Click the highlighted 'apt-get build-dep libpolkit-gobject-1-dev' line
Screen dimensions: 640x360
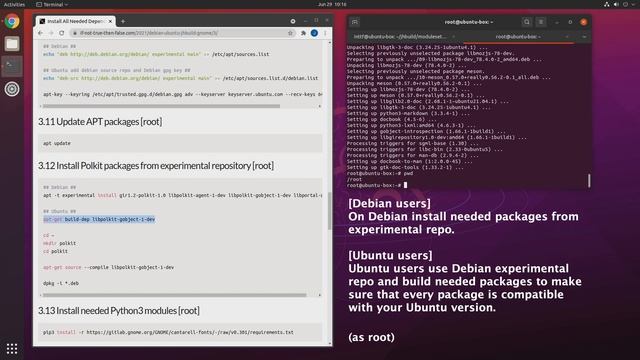pyautogui.click(x=99, y=219)
